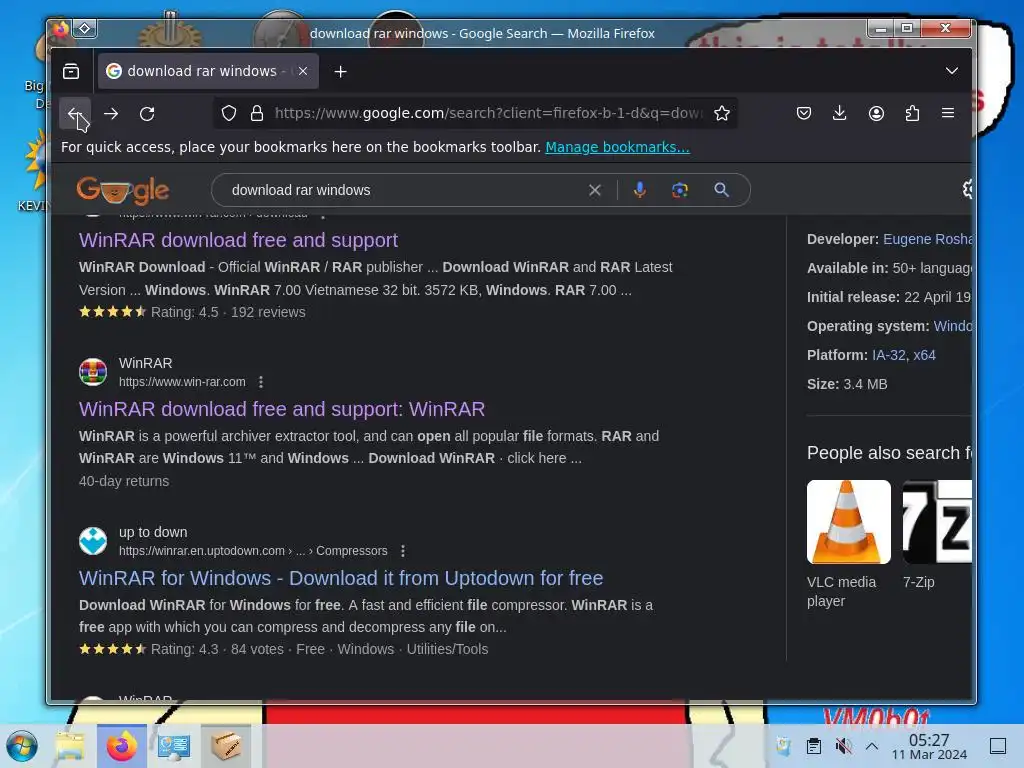Open the IA-32 platform link
The height and width of the screenshot is (768, 1024).
tap(889, 355)
